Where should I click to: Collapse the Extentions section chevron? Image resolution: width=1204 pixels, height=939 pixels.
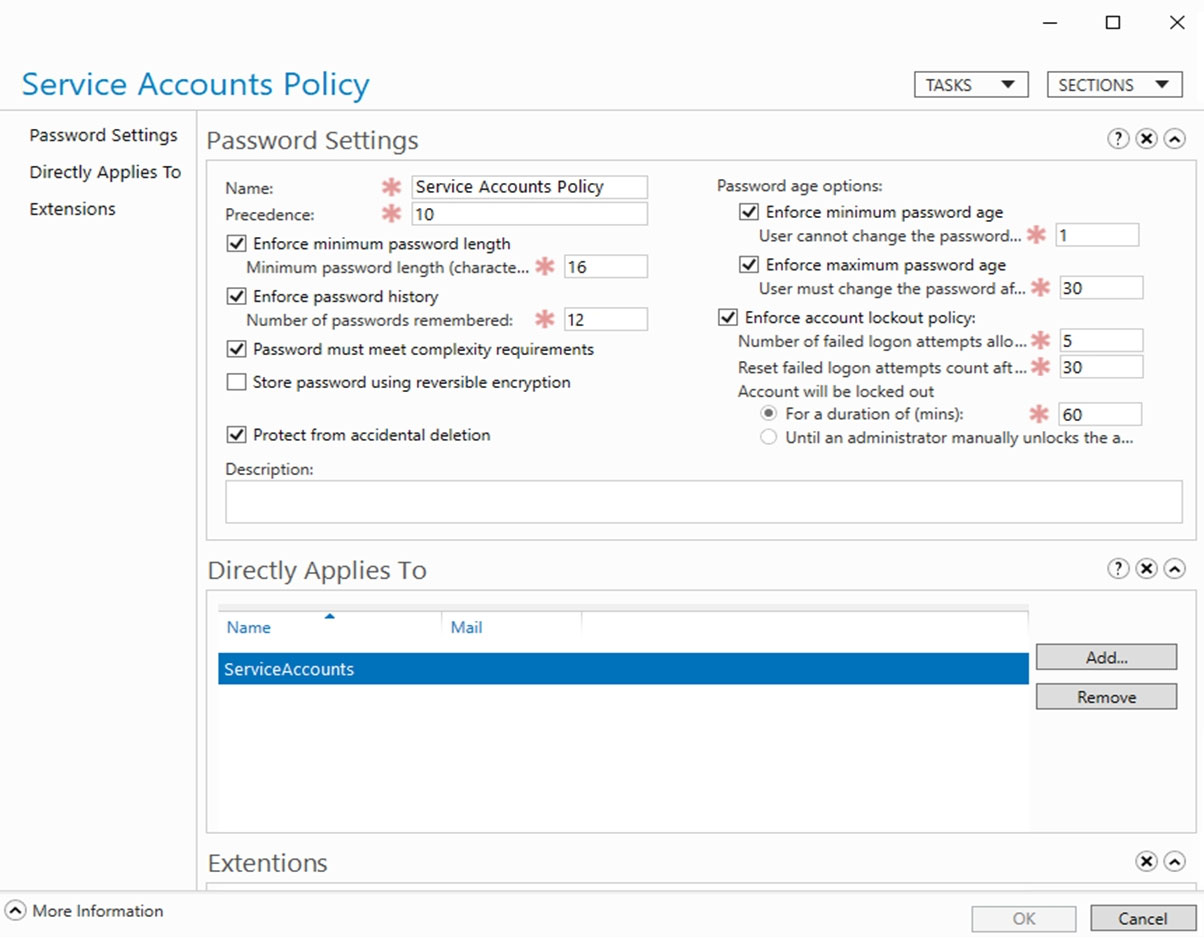(x=1175, y=861)
